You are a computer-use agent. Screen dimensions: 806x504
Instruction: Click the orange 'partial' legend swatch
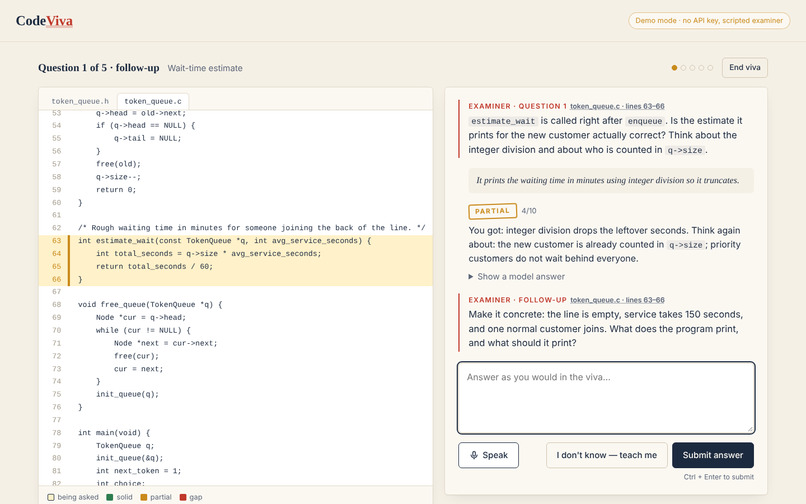pos(143,497)
